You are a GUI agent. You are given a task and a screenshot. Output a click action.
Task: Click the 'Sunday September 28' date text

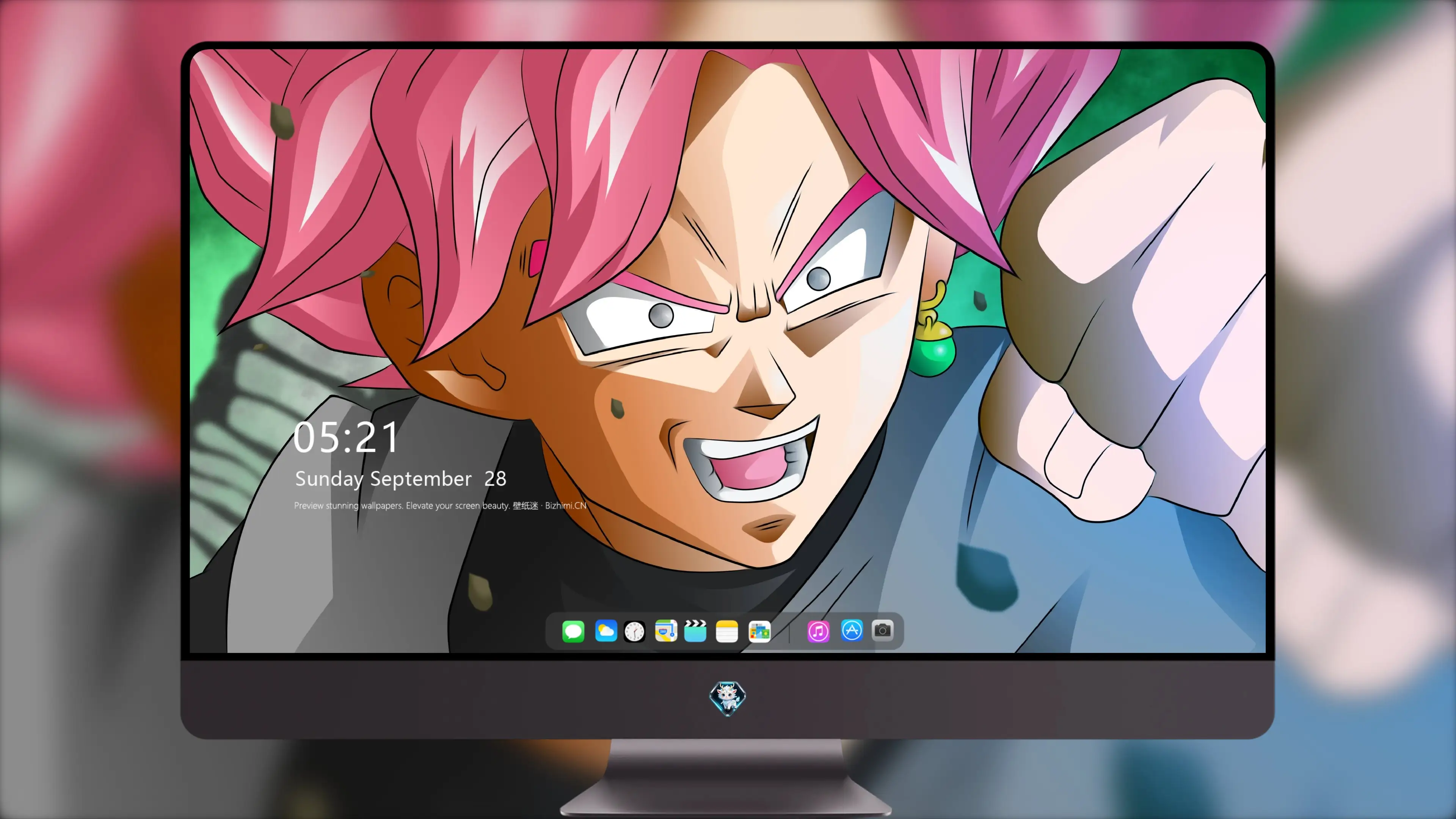pyautogui.click(x=401, y=479)
